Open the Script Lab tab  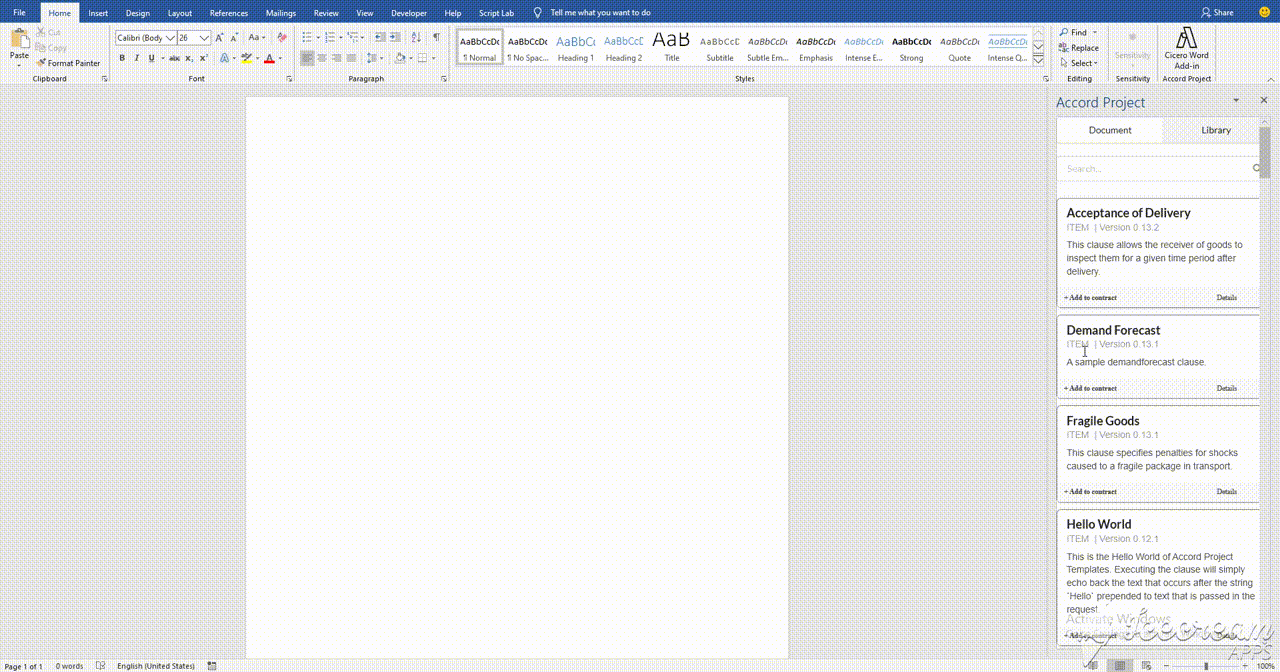tap(496, 13)
